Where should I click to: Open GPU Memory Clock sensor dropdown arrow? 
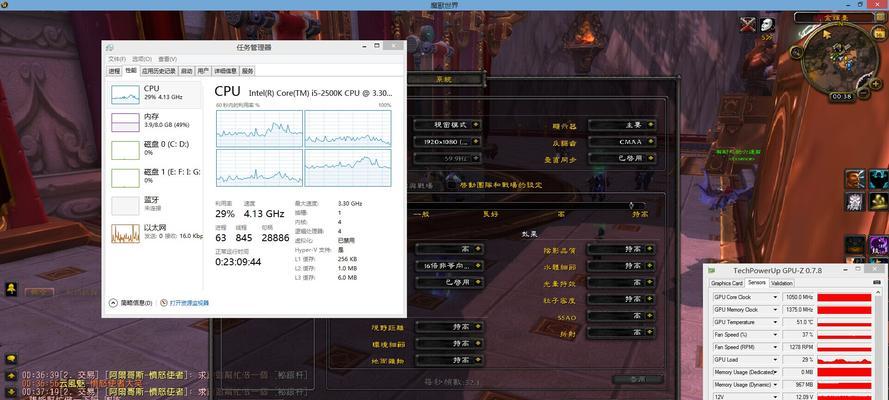coord(775,310)
